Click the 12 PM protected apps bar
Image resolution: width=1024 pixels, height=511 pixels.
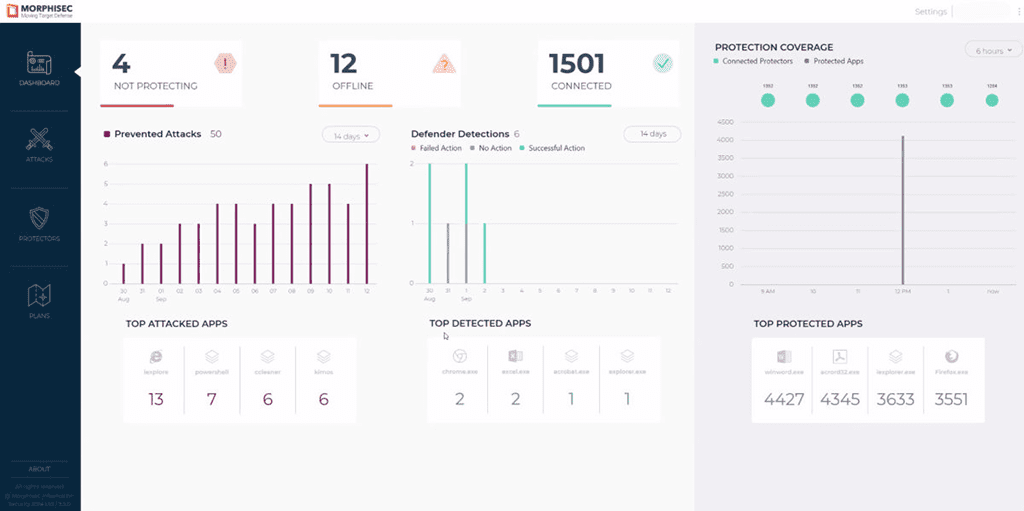(903, 210)
